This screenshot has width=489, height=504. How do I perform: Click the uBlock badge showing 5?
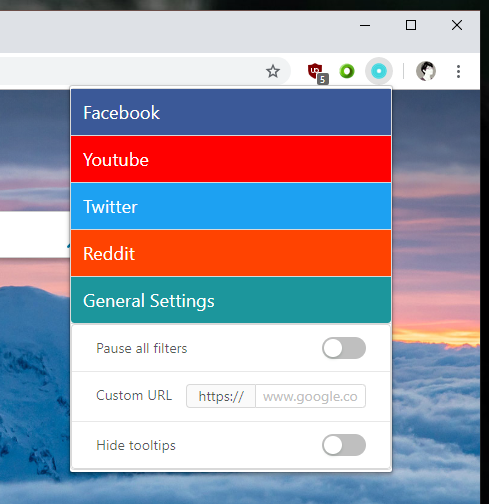coord(323,79)
